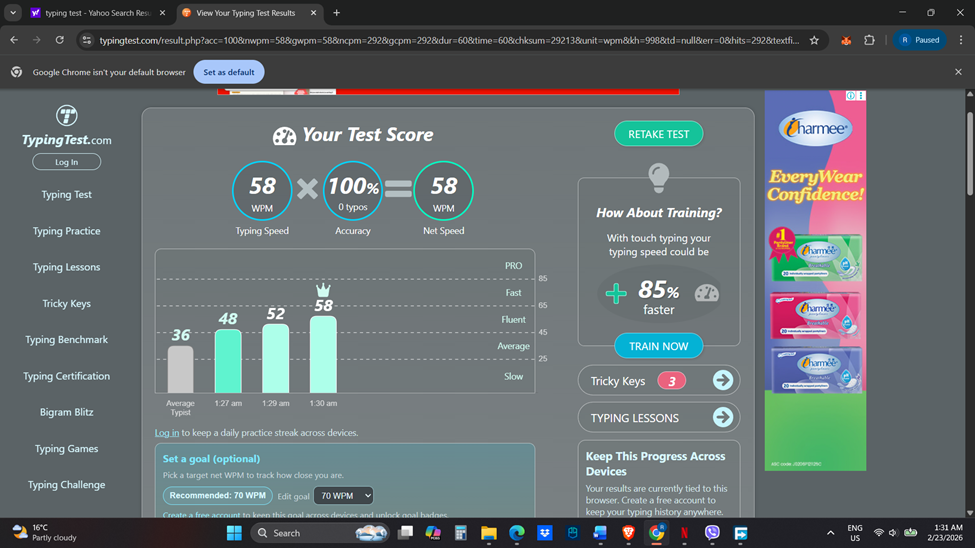Click the page vertical scrollbar

(969, 154)
